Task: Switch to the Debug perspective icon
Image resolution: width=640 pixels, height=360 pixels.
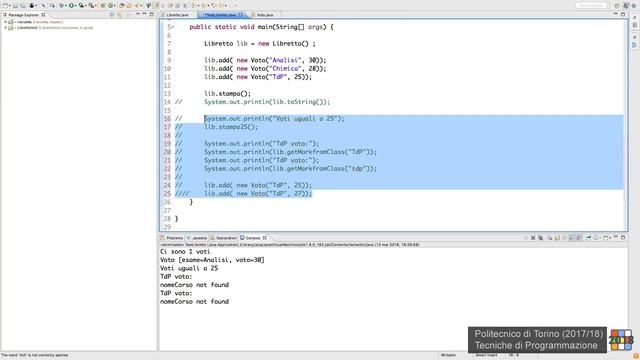Action: coord(634,5)
